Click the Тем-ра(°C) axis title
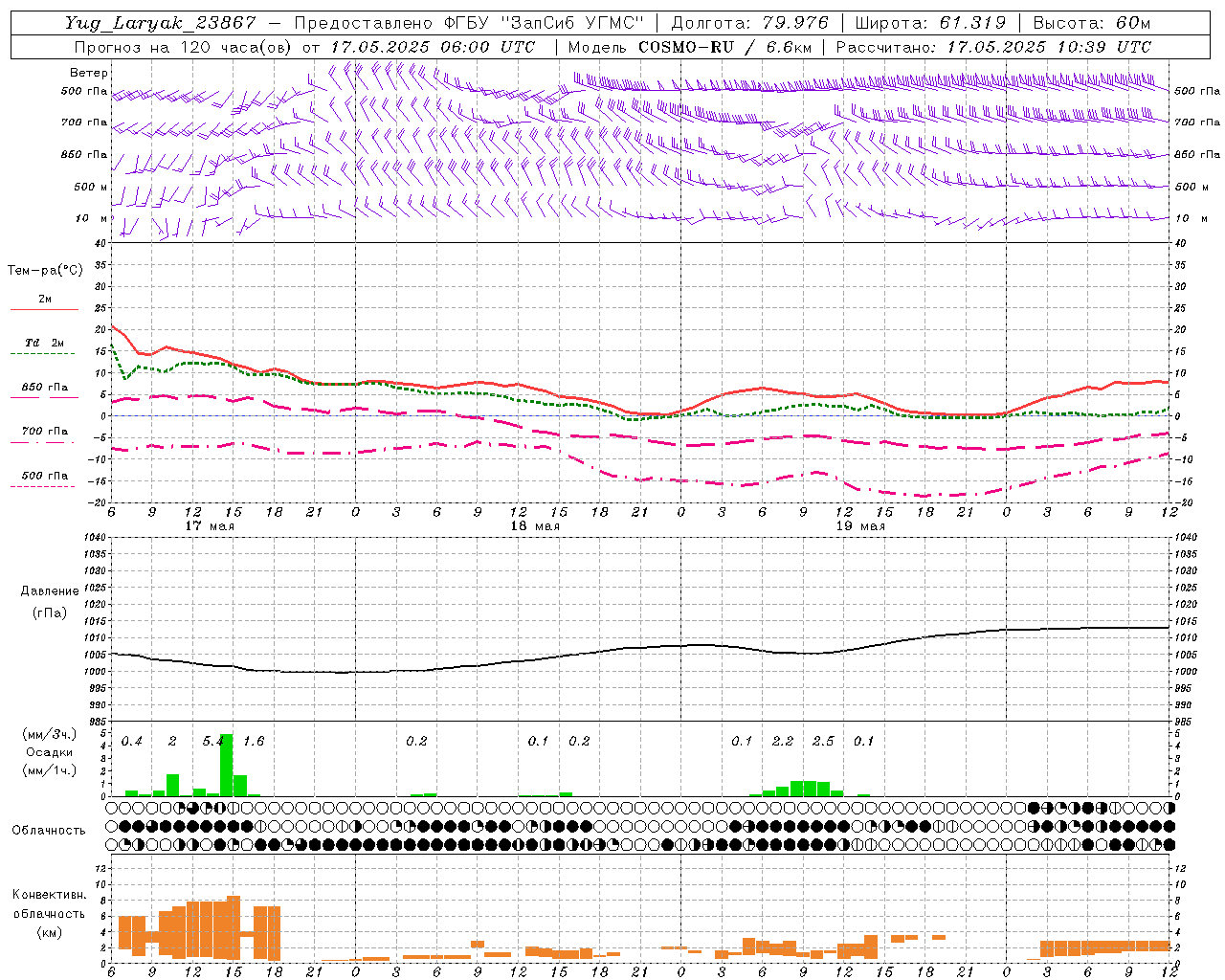1225x980 pixels. point(45,271)
